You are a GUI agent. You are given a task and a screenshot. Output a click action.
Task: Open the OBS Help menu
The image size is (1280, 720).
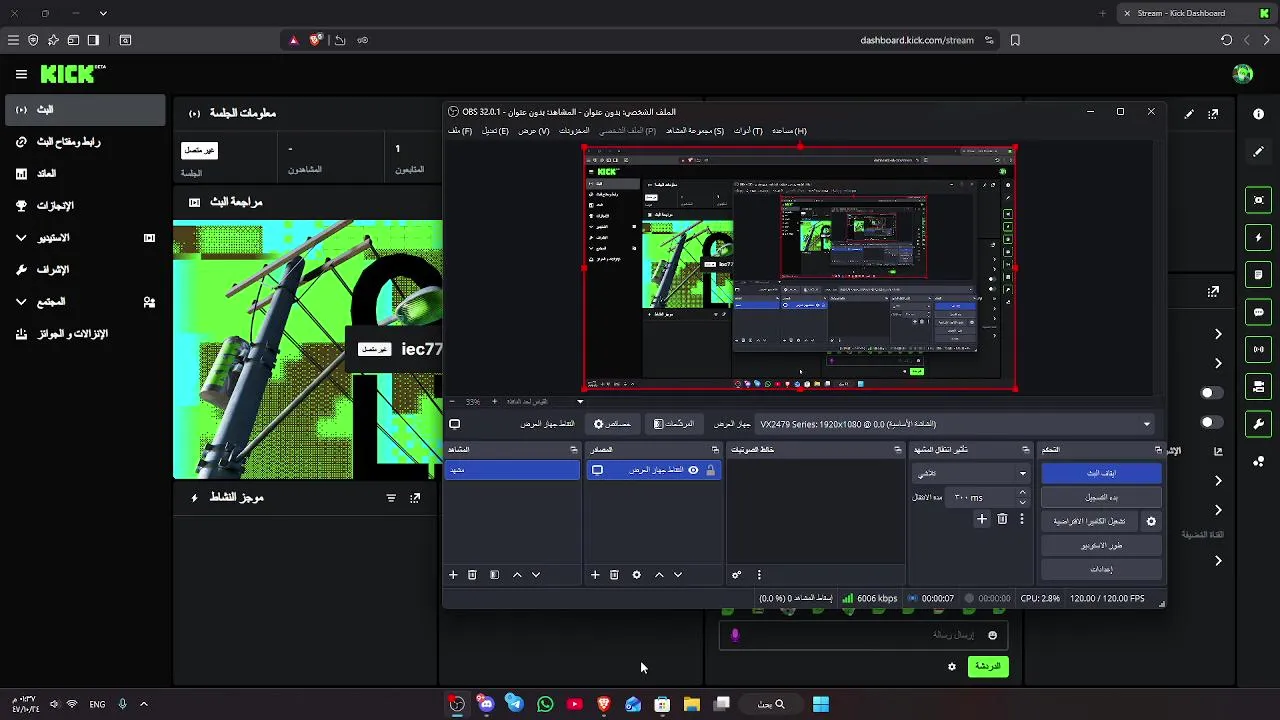pos(789,131)
